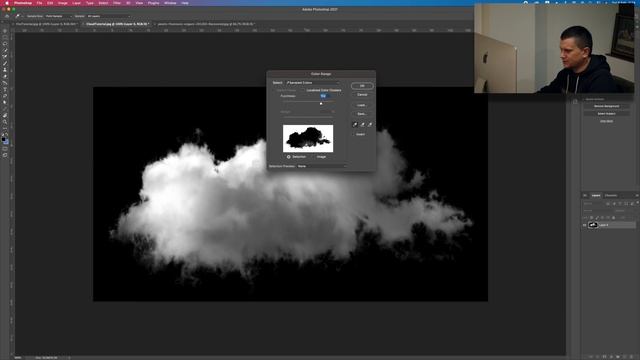The image size is (640, 360).
Task: Open the Sample All Layers dropdown
Action: [x=108, y=16]
